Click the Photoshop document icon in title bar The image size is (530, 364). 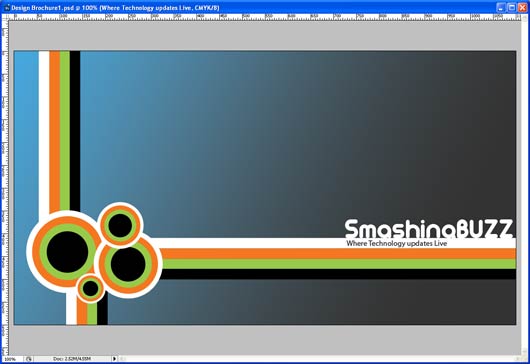(7, 7)
